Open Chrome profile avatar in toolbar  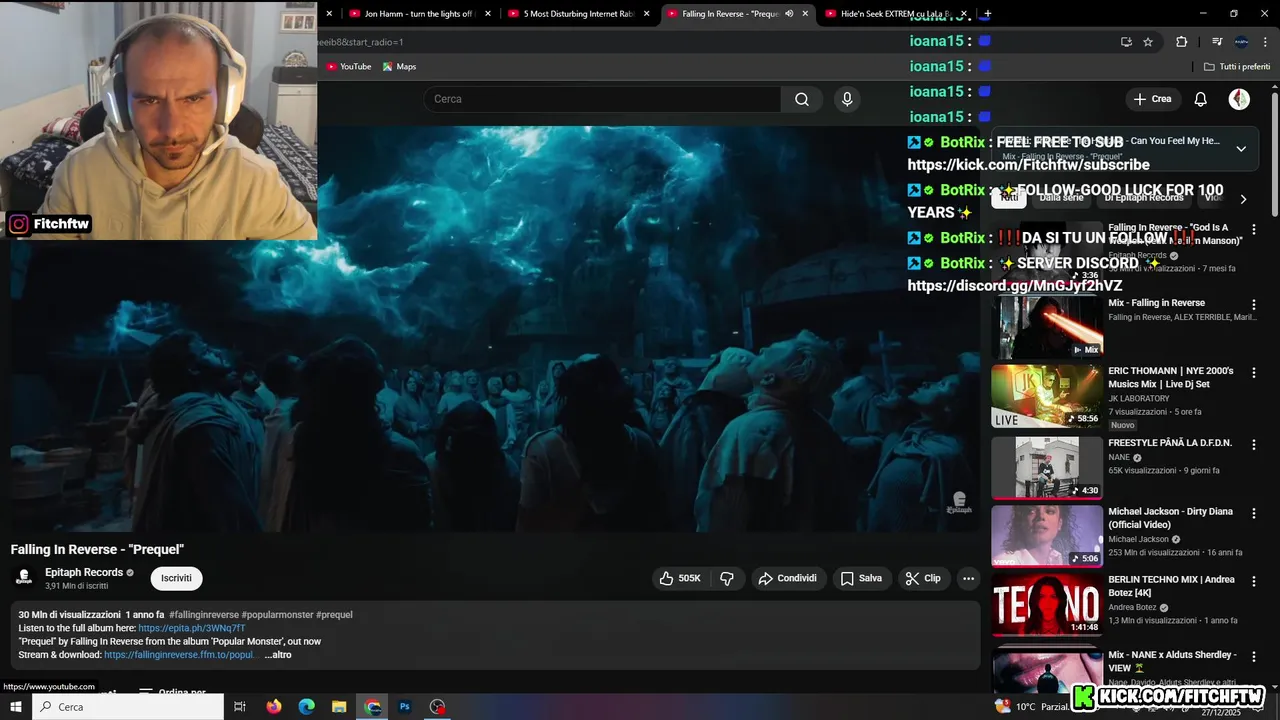coord(1241,42)
